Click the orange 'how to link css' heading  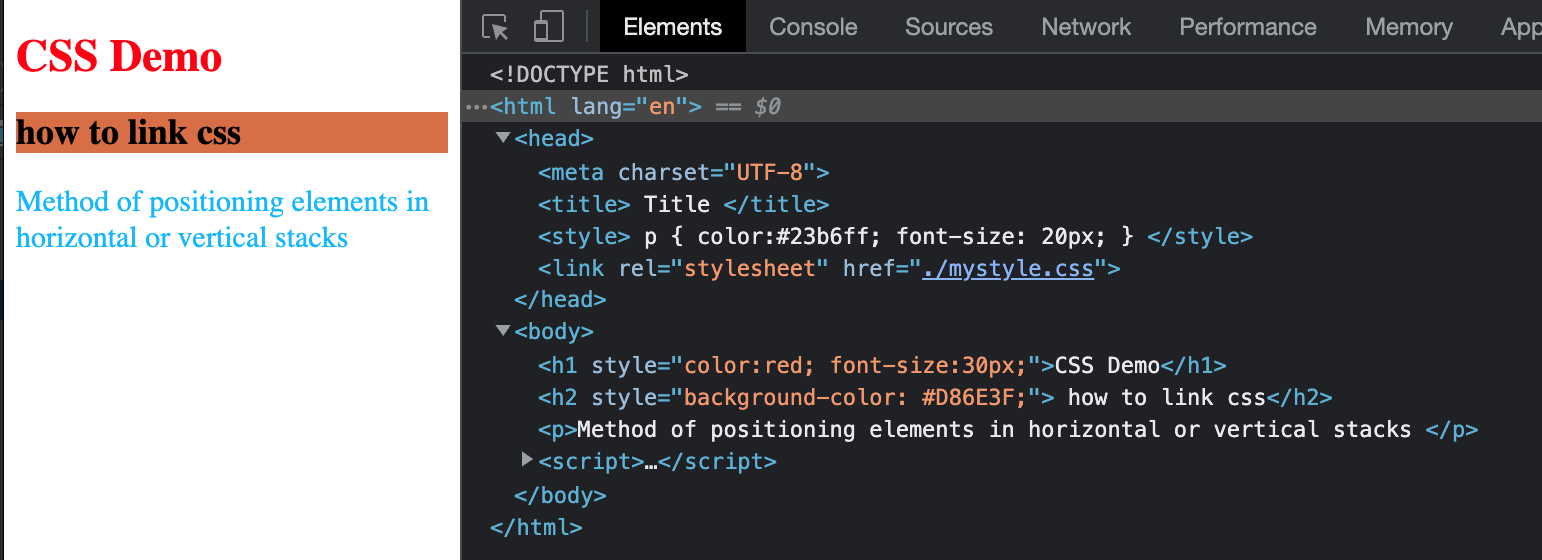232,132
